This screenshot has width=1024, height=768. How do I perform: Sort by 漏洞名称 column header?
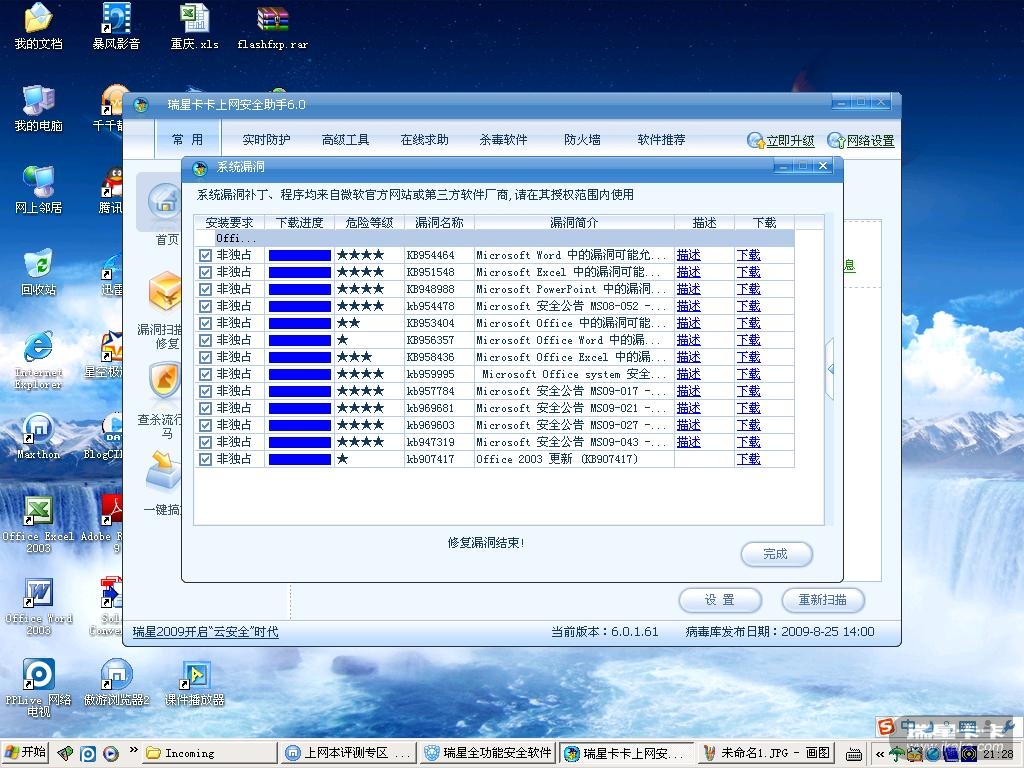pyautogui.click(x=439, y=222)
